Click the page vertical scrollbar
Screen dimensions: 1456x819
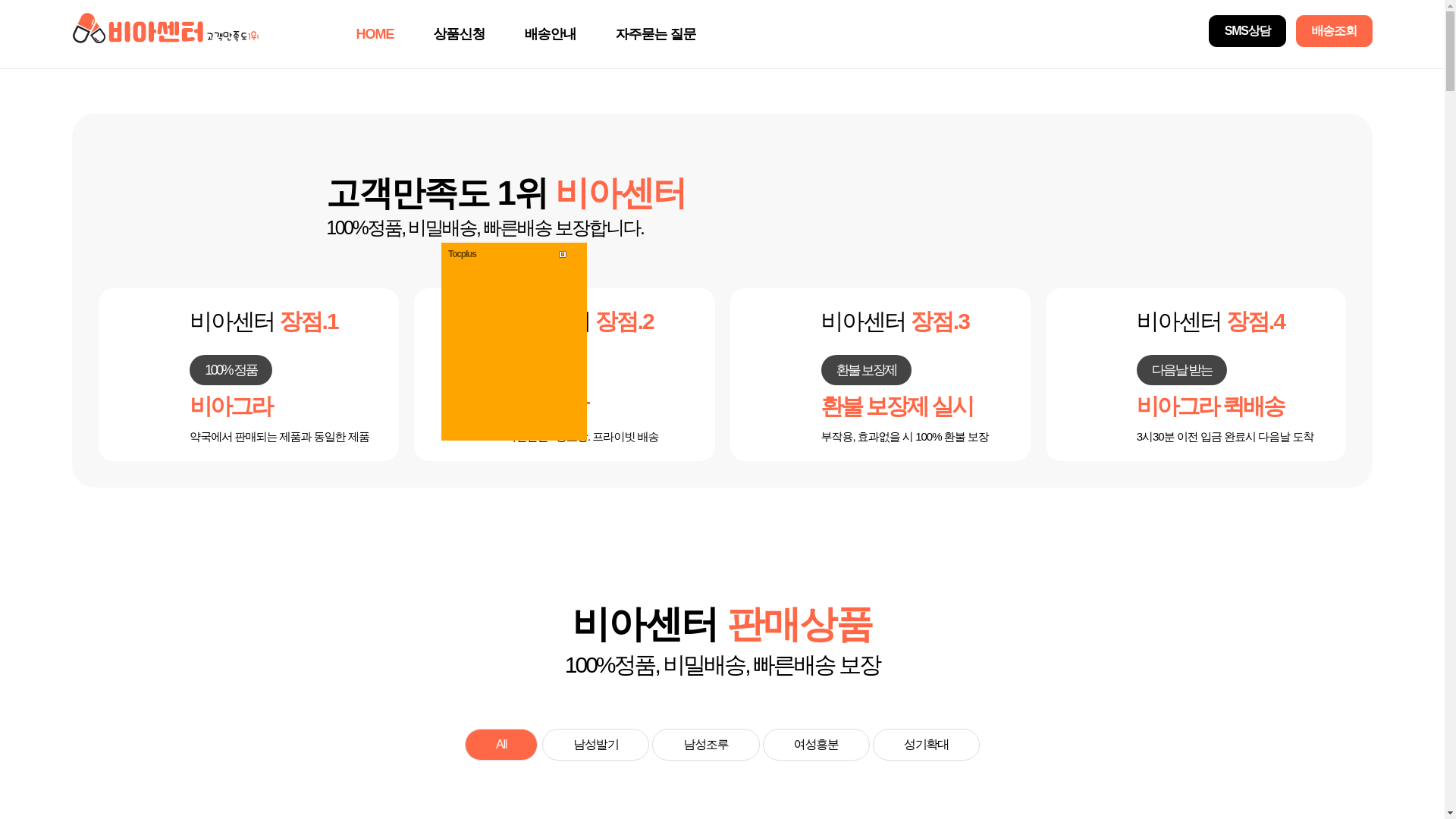click(1450, 409)
